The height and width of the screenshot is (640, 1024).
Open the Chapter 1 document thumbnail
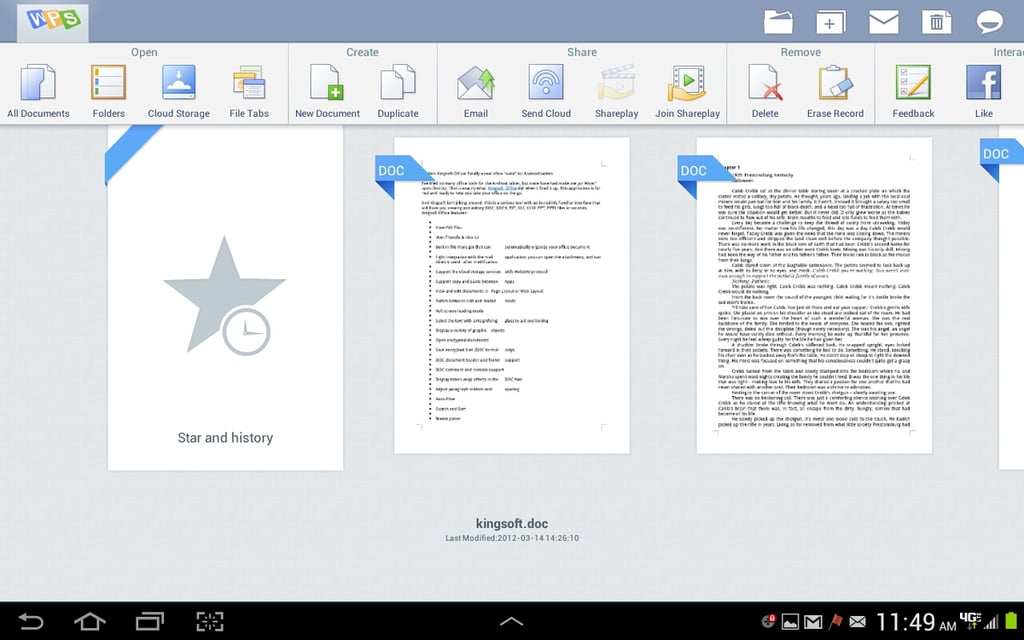814,295
